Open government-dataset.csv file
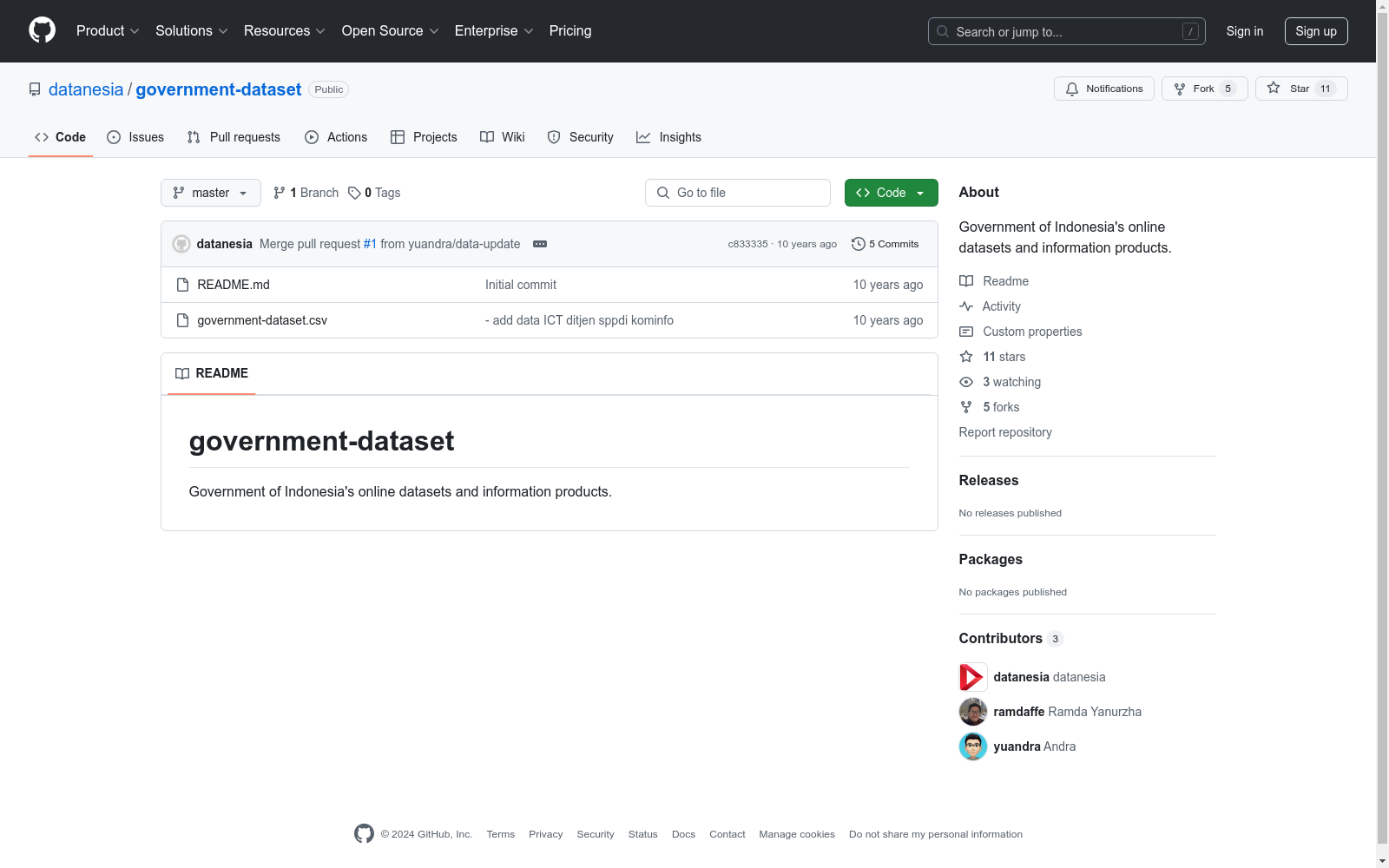This screenshot has height=868, width=1389. pyautogui.click(x=262, y=320)
